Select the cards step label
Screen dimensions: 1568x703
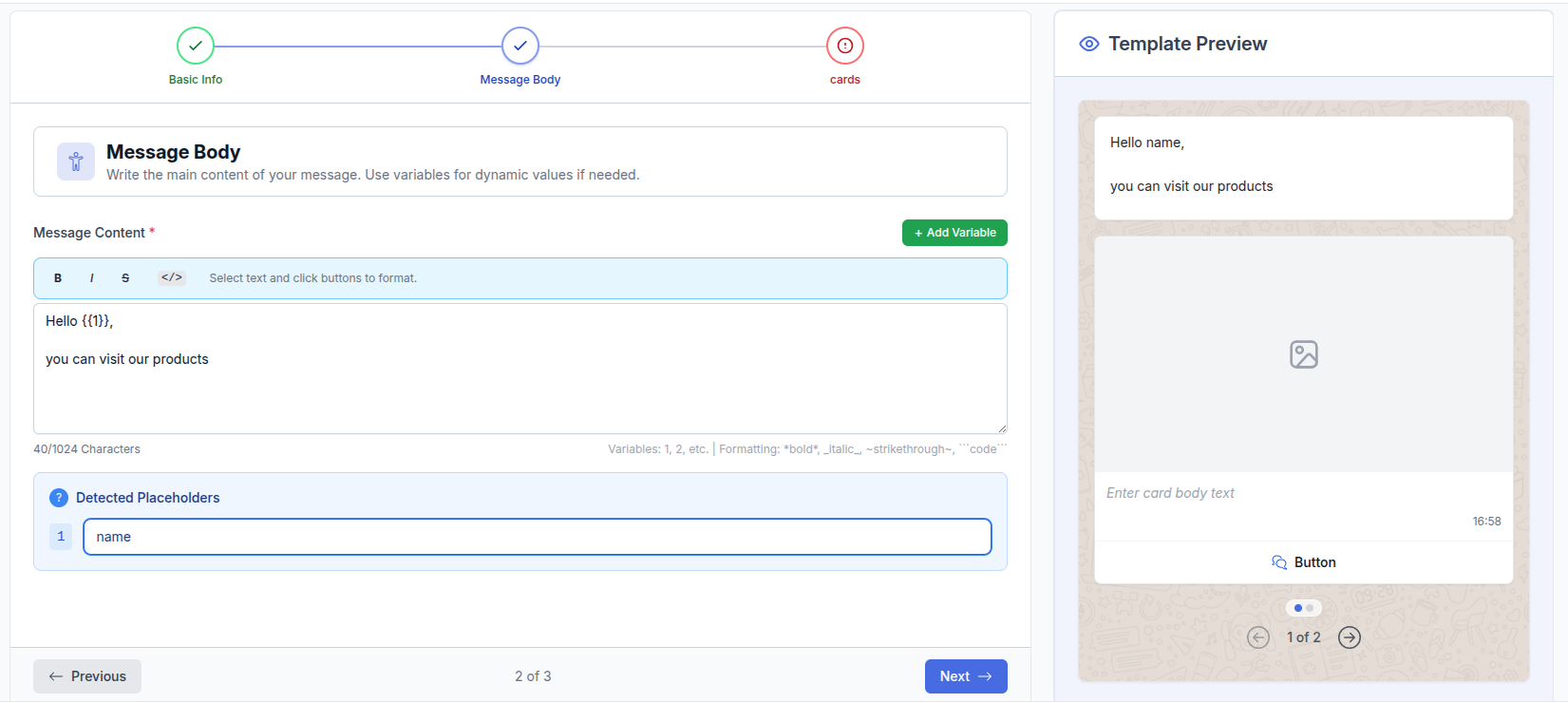point(845,80)
